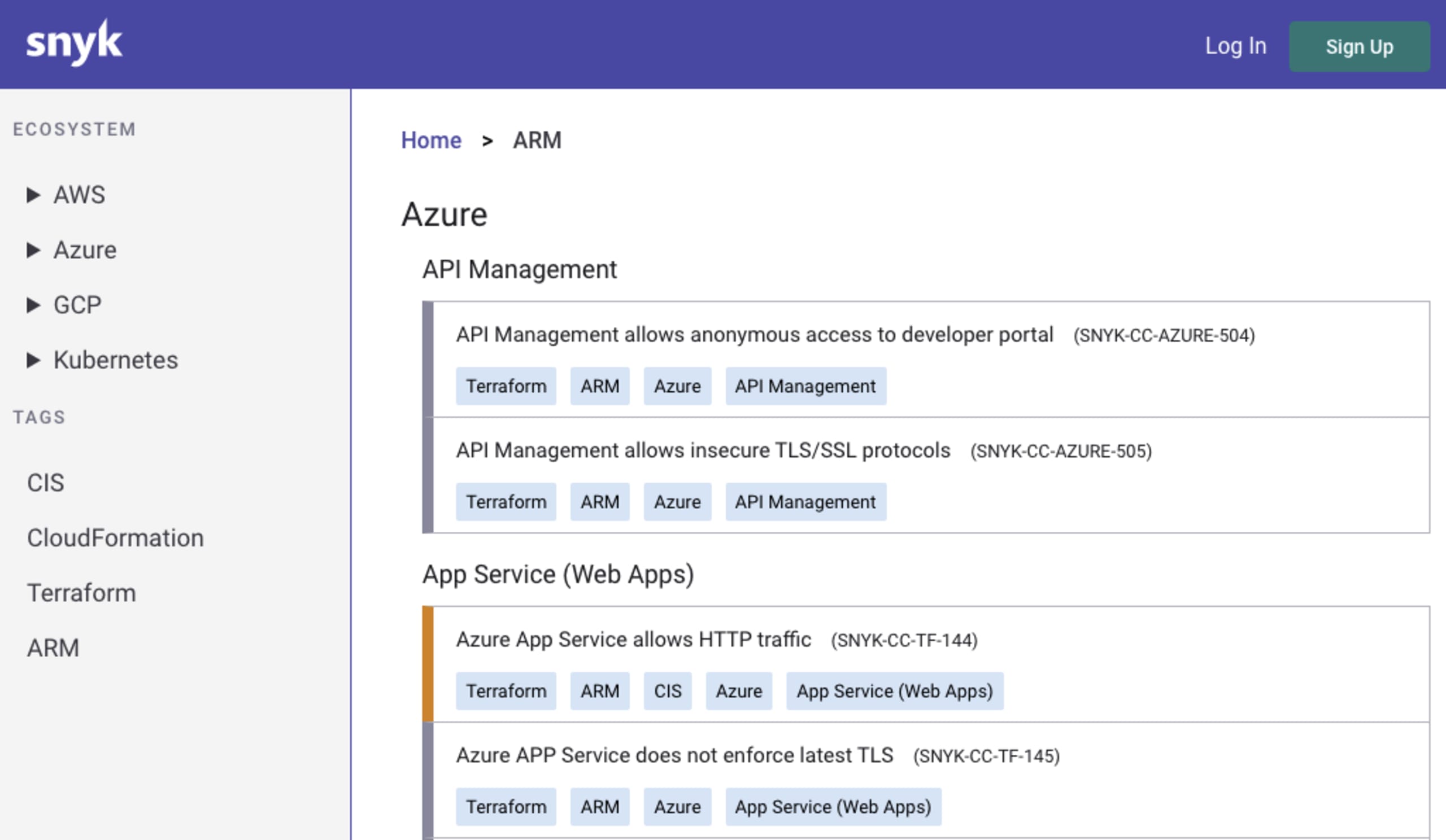Click the App Service (Web Apps) section heading

[558, 575]
